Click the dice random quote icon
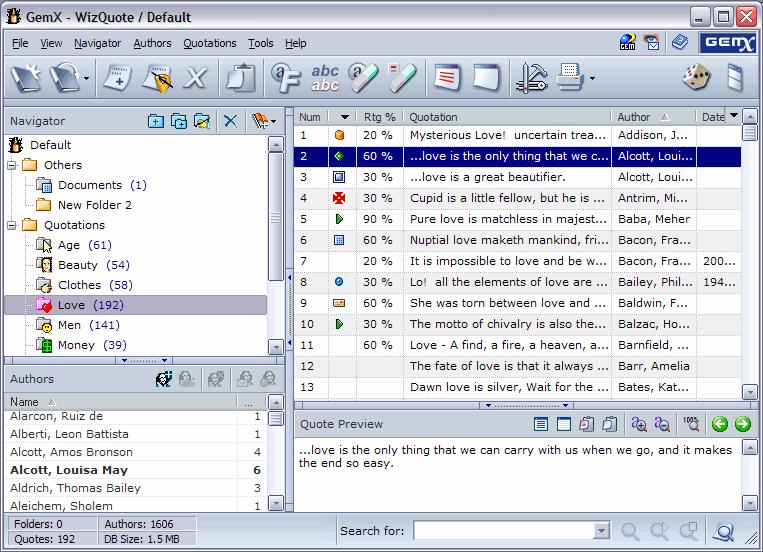The height and width of the screenshot is (552, 763). coord(696,77)
